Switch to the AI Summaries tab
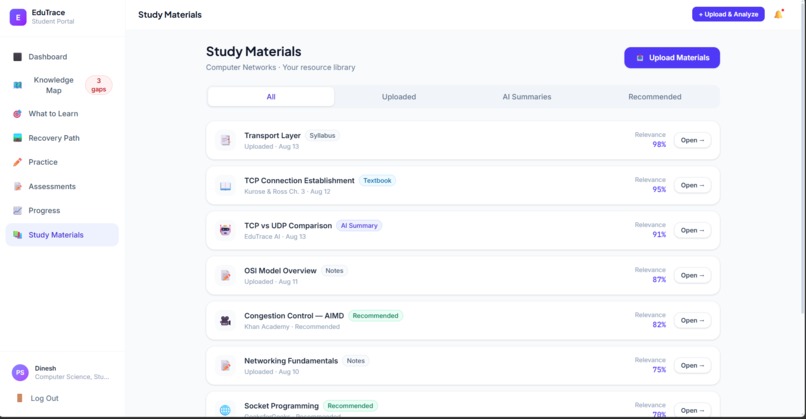This screenshot has height=419, width=806. click(527, 97)
